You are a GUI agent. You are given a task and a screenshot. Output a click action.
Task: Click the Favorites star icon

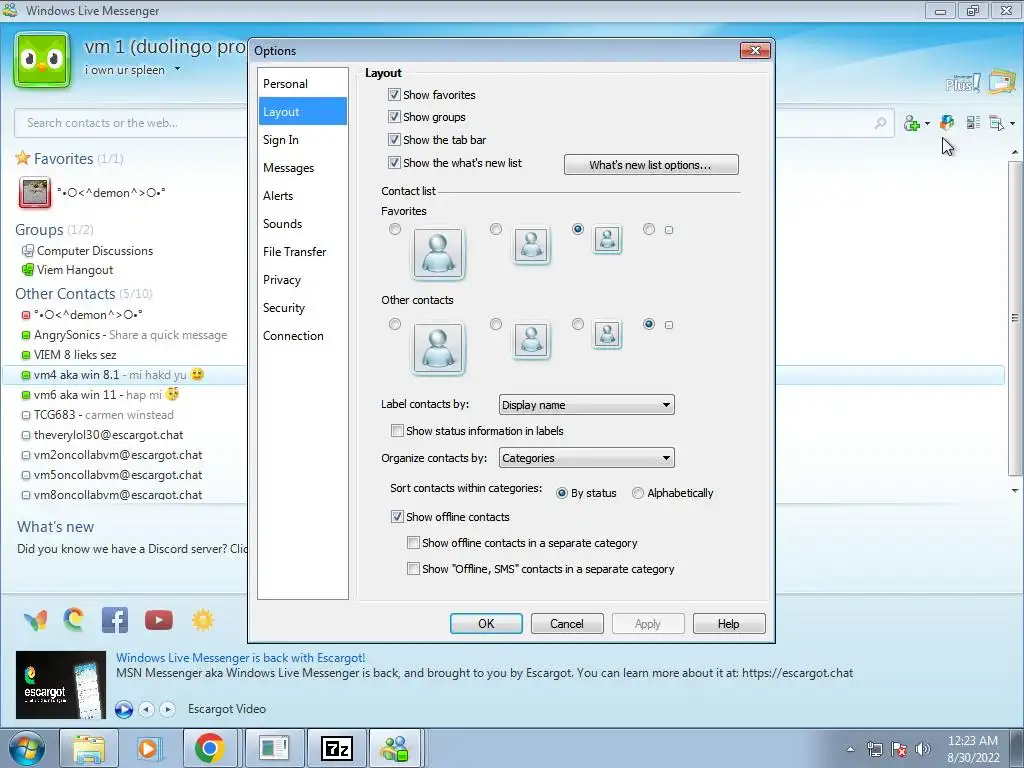[23, 158]
